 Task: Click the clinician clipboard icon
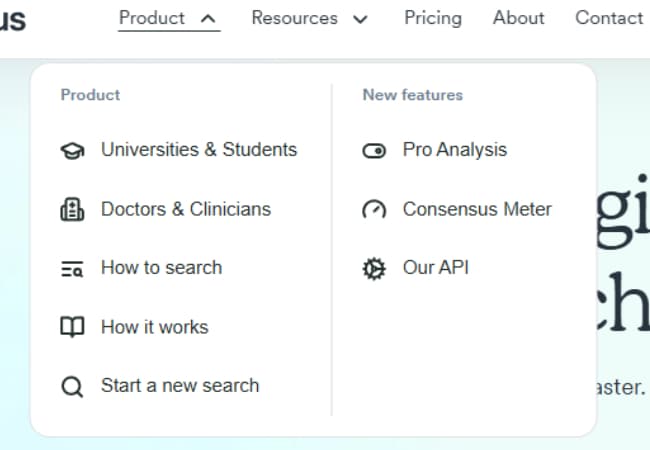coord(73,210)
